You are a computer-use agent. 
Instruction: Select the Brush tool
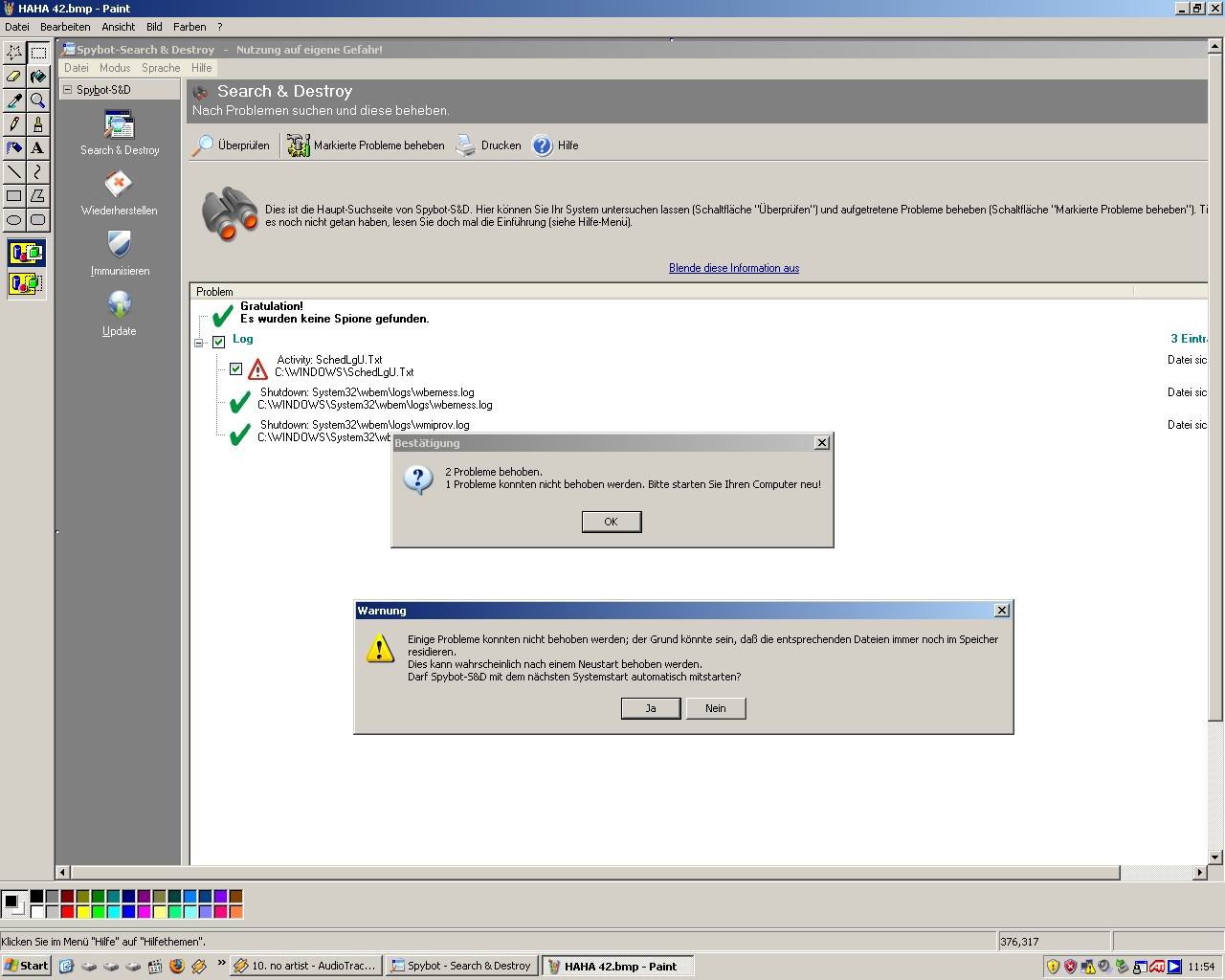[x=38, y=123]
